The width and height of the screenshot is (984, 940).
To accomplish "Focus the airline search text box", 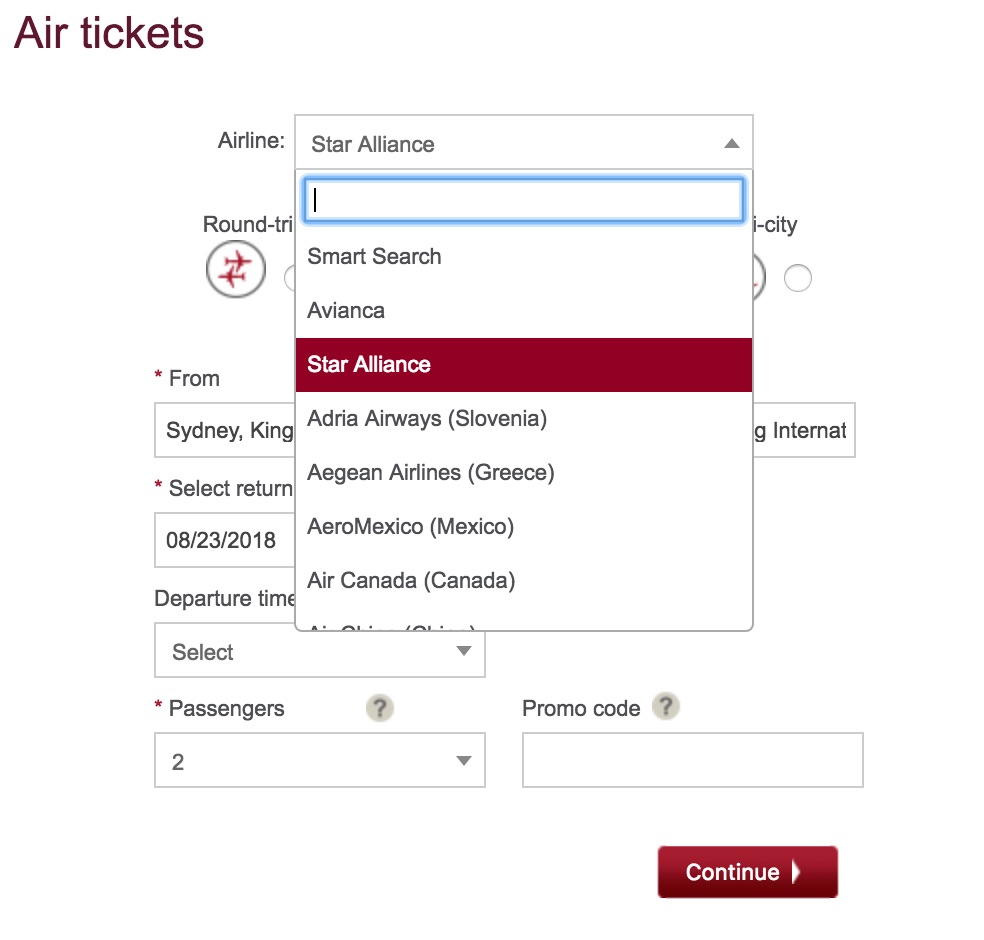I will [x=524, y=200].
